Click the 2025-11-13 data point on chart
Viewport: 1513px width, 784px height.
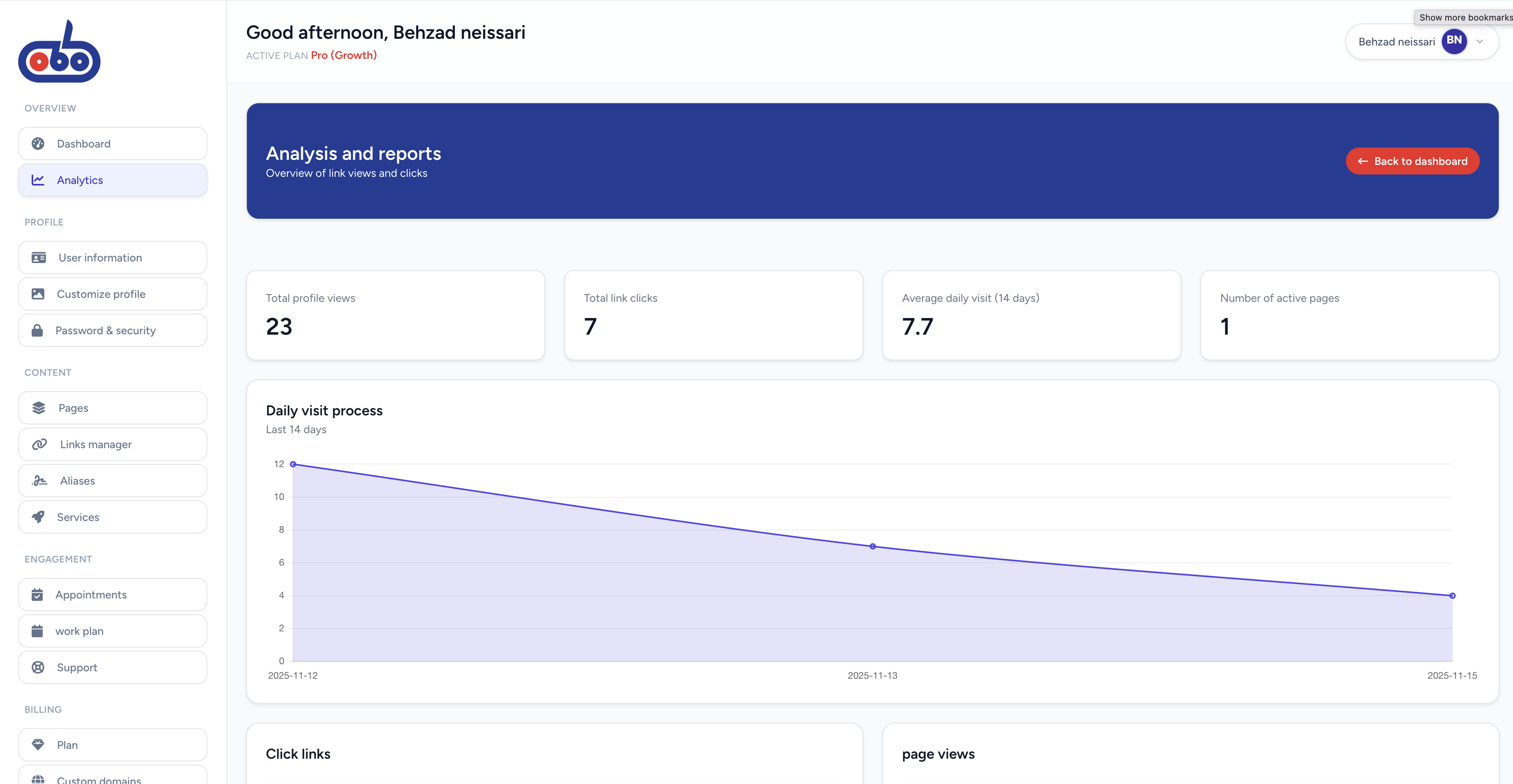(872, 547)
